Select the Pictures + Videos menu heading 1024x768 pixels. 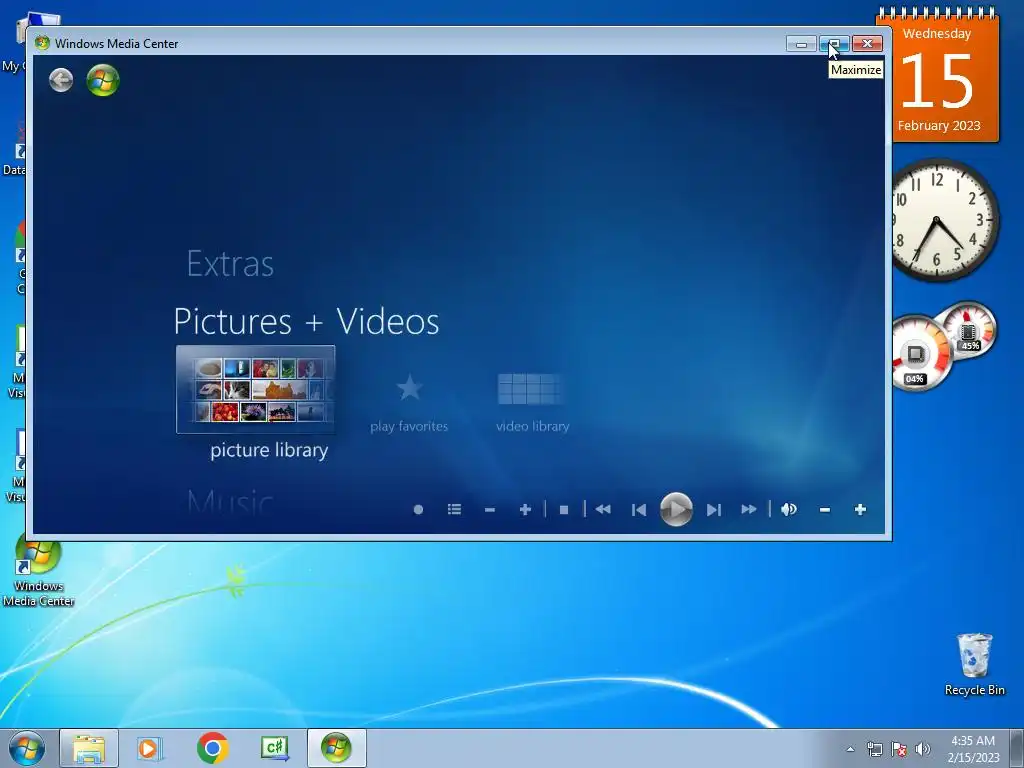[x=306, y=321]
